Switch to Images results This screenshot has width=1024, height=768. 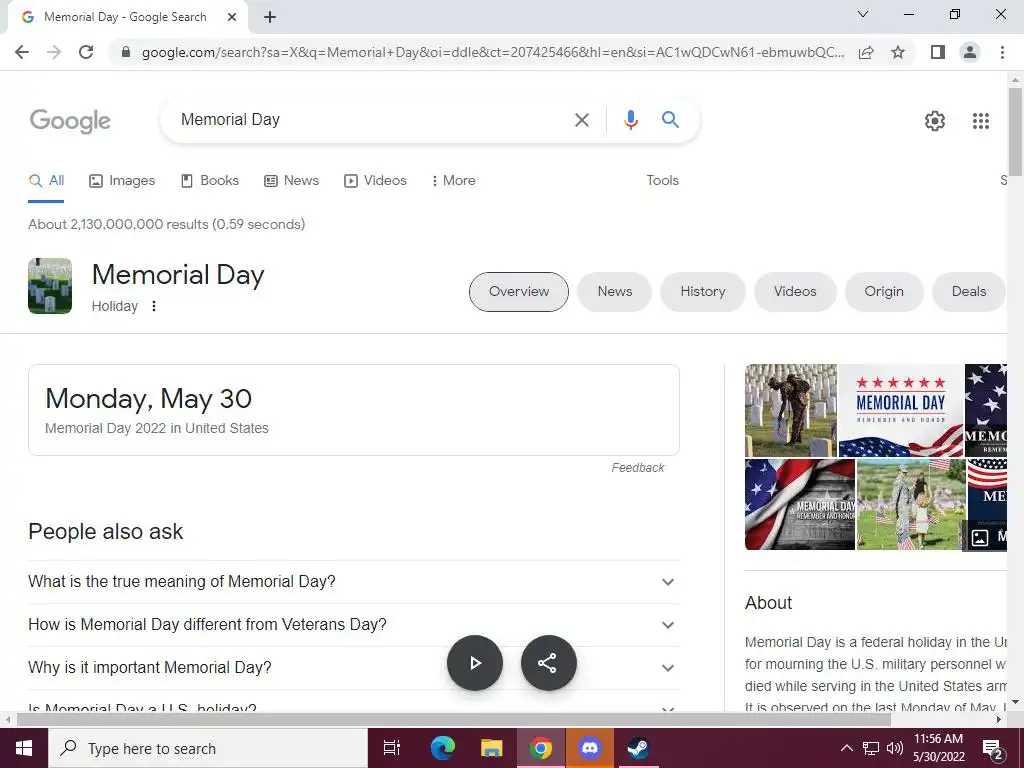pos(122,181)
